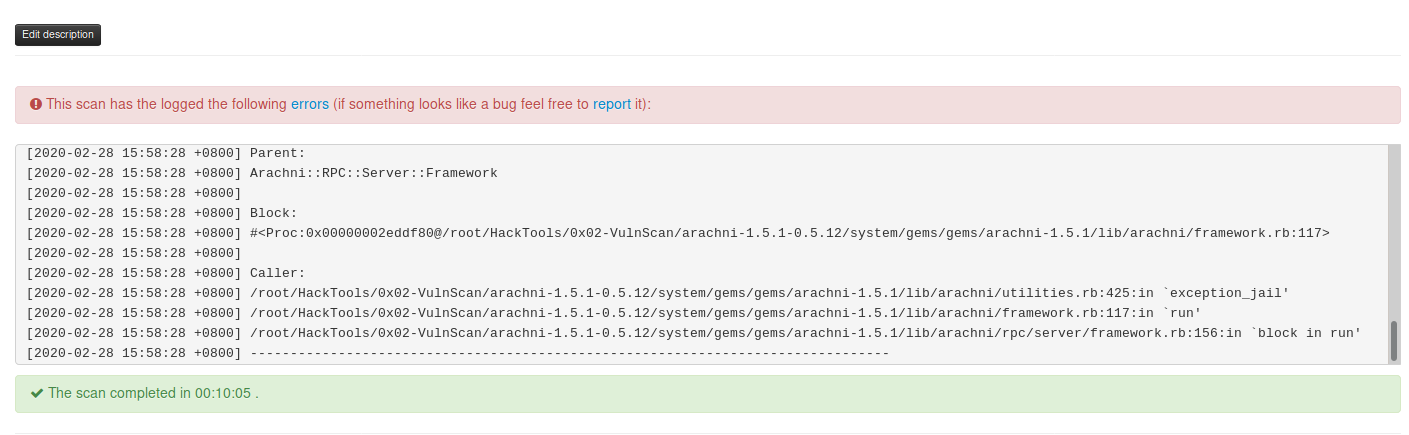Follow the report link to report a bug
Viewport: 1409px width, 435px height.
(611, 104)
